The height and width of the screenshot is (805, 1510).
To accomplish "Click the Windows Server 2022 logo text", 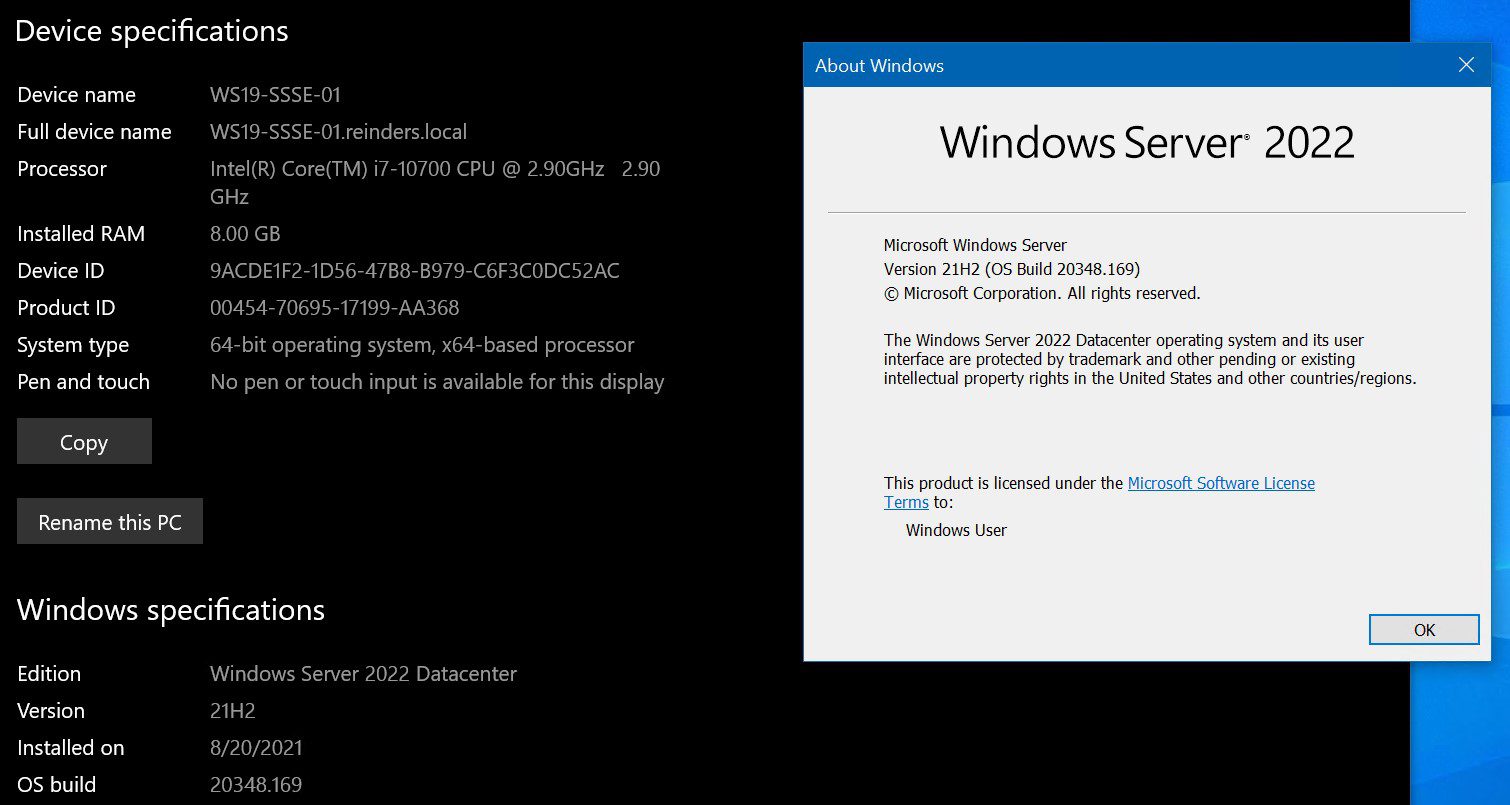I will pos(1147,142).
